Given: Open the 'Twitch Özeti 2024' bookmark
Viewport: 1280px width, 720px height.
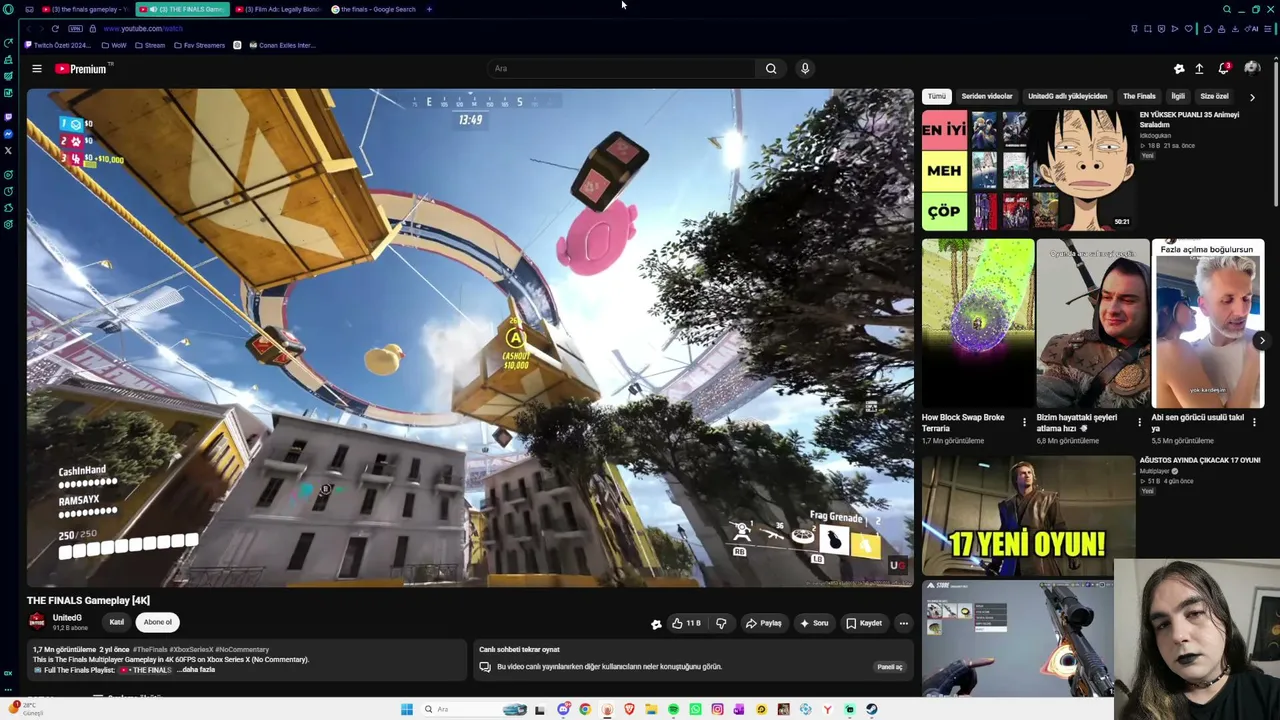Looking at the screenshot, I should (58, 45).
